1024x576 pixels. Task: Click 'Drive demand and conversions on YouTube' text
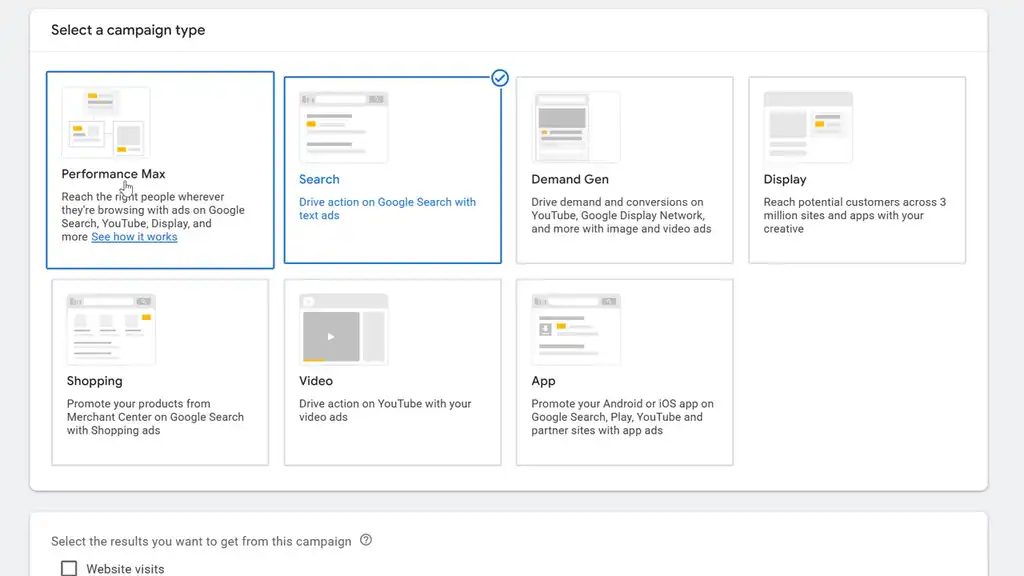(621, 216)
